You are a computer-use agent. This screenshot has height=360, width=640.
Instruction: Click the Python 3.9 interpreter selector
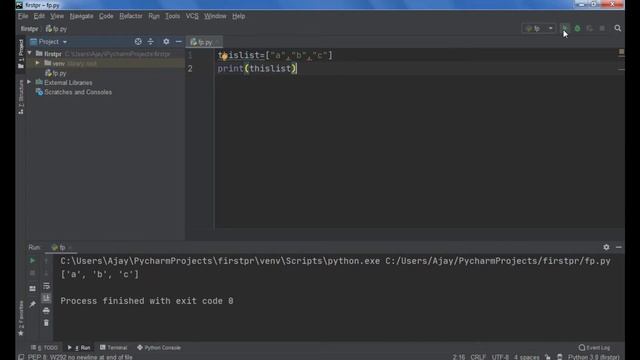click(594, 357)
